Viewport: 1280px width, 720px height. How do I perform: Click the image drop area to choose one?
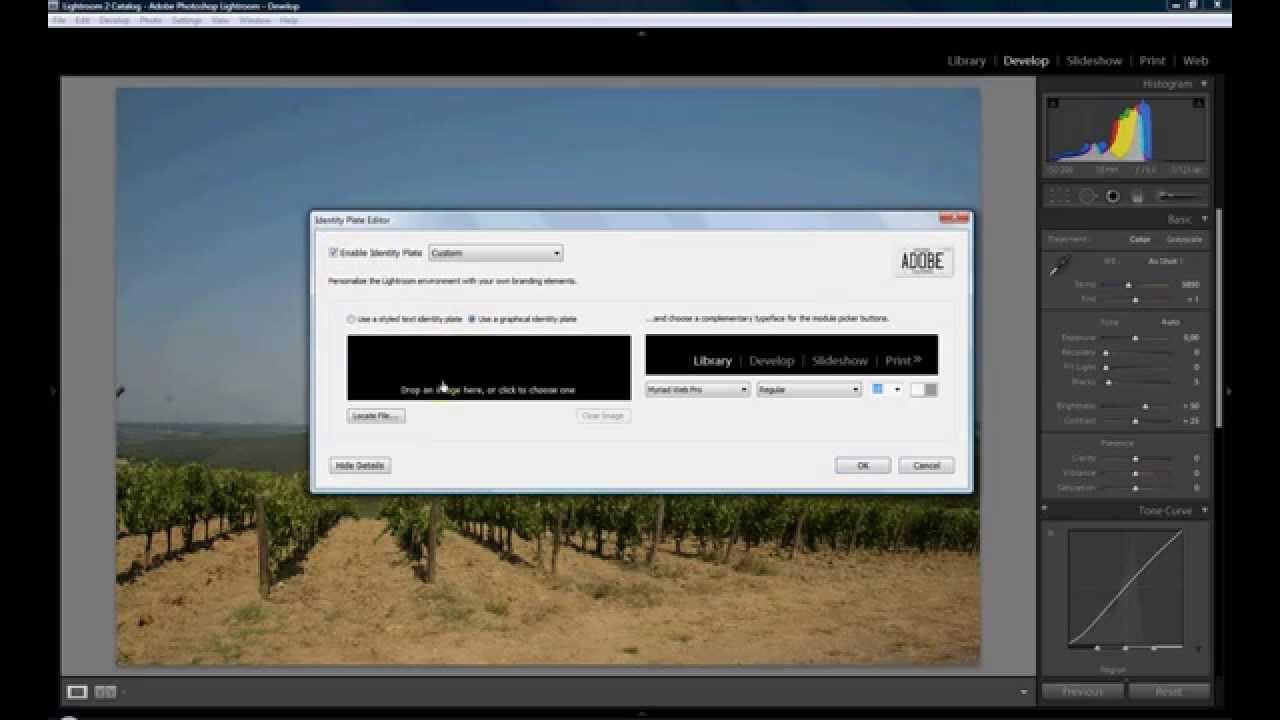click(489, 368)
